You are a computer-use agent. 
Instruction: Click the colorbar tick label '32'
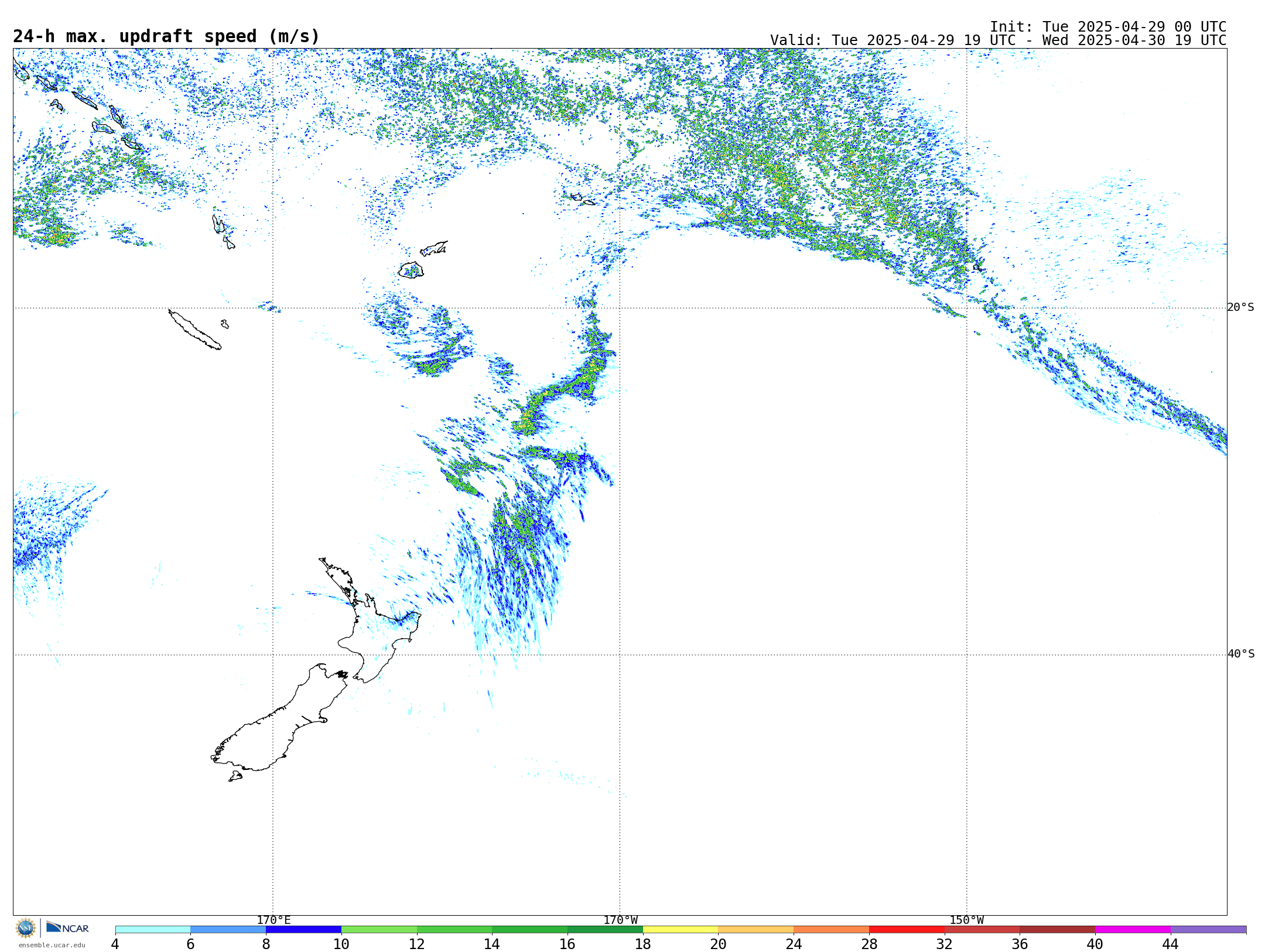945,944
